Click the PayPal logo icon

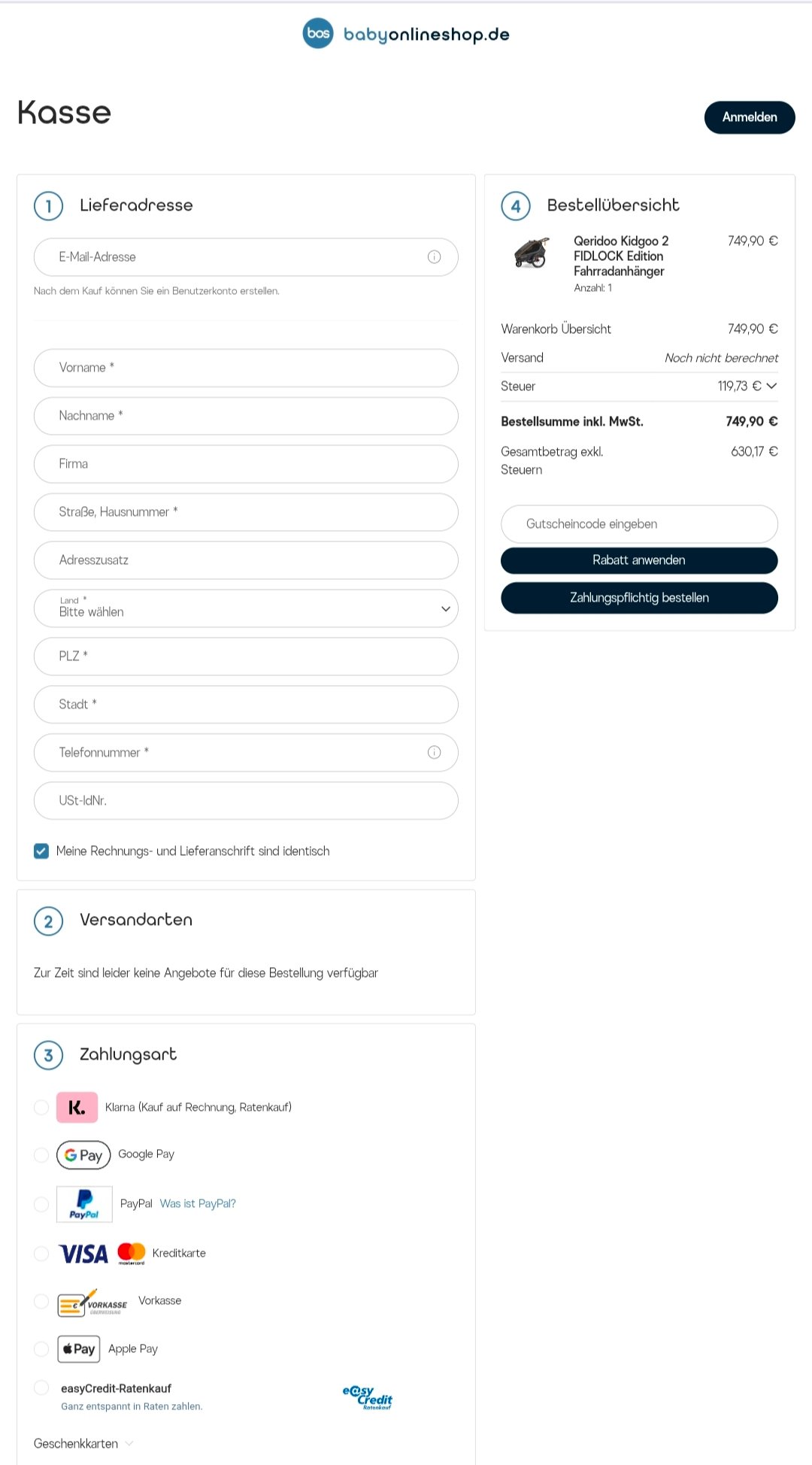pyautogui.click(x=84, y=1204)
